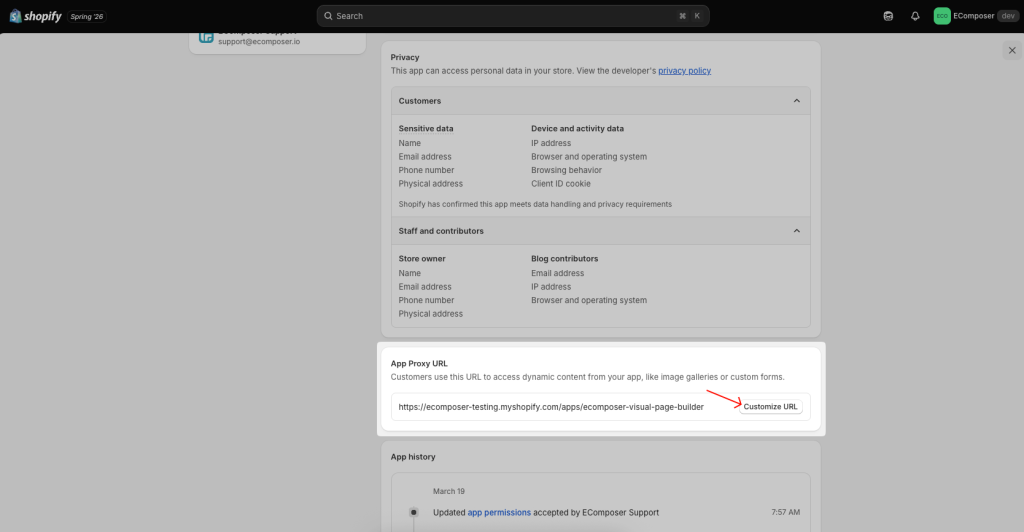Click Browsing behavior text

coord(566,170)
